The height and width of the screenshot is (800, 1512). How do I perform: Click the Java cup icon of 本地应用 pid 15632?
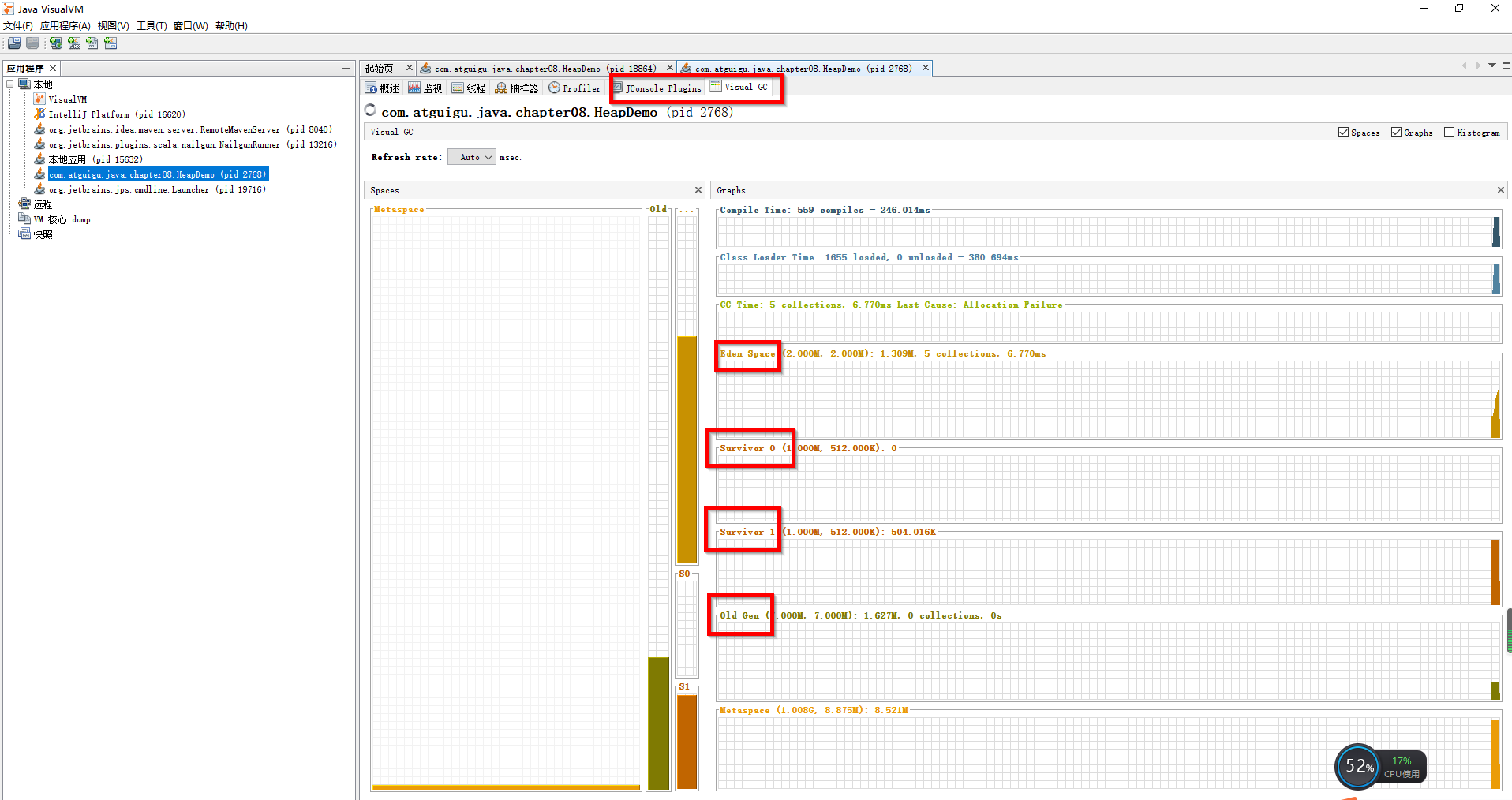click(39, 159)
